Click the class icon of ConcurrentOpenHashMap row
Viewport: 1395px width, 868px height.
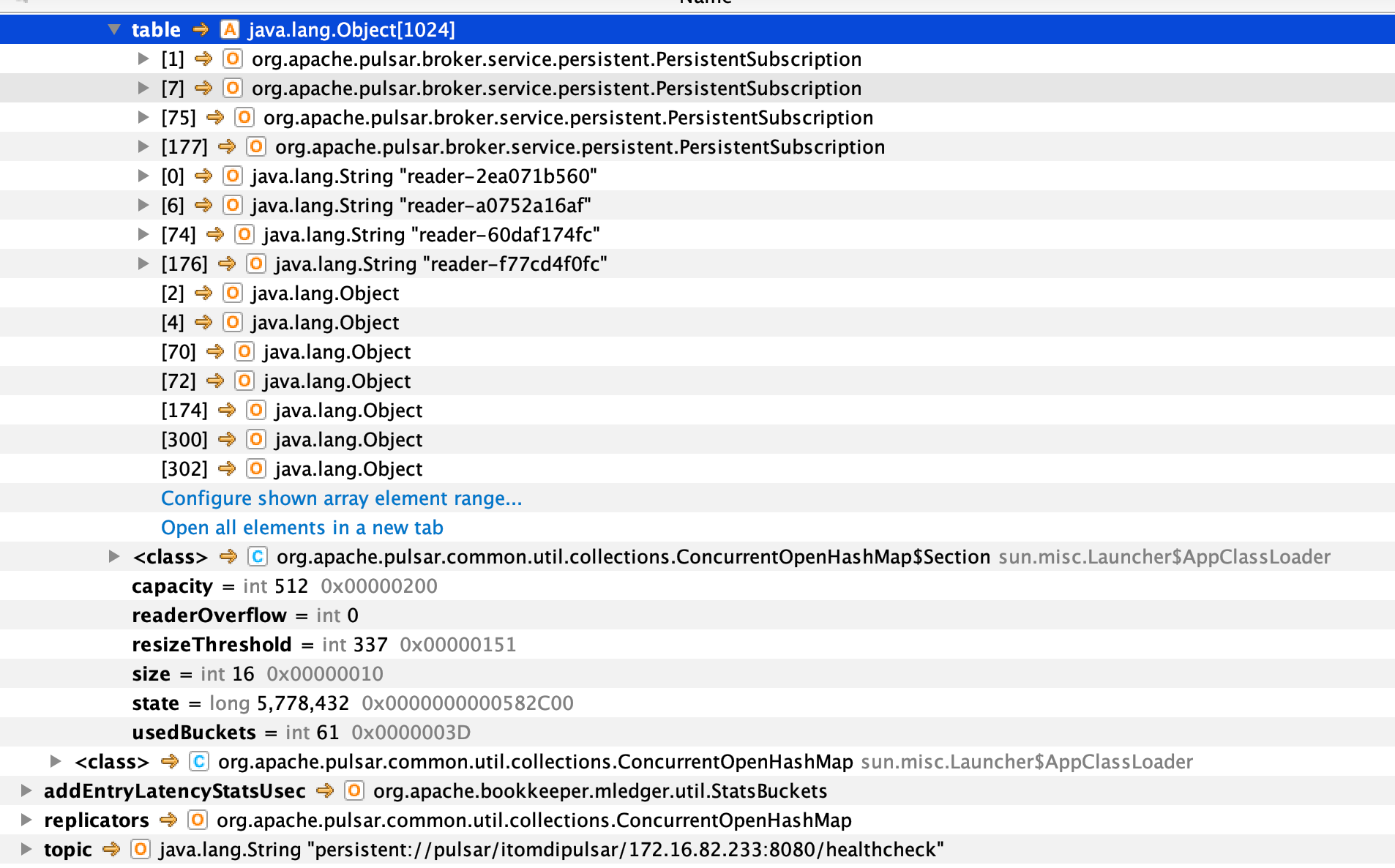(x=199, y=762)
